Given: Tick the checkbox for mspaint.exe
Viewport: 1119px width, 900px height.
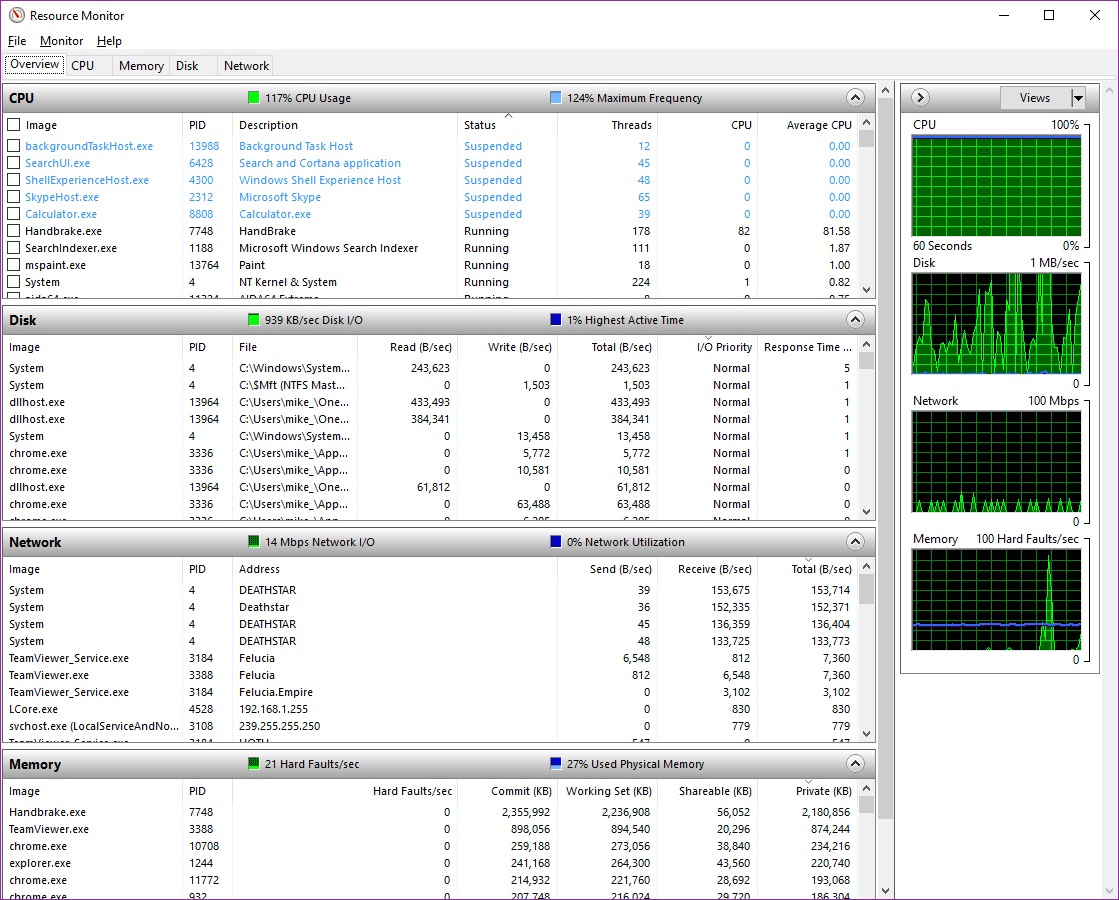Looking at the screenshot, I should pyautogui.click(x=14, y=265).
